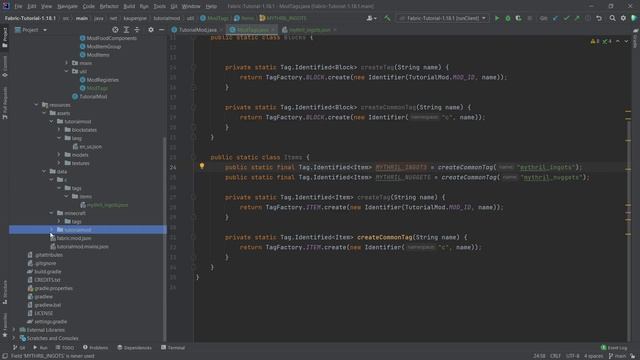Open the Git tool window button
The image size is (640, 360).
[19, 348]
